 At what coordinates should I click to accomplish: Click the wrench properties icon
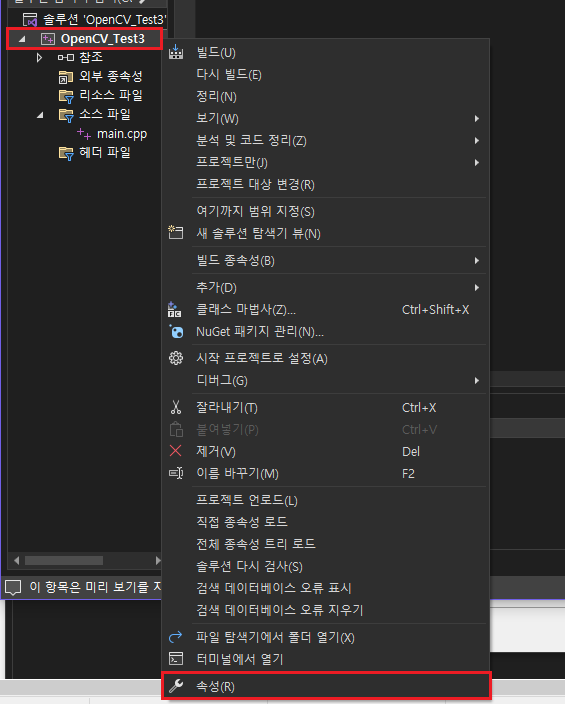tap(176, 686)
